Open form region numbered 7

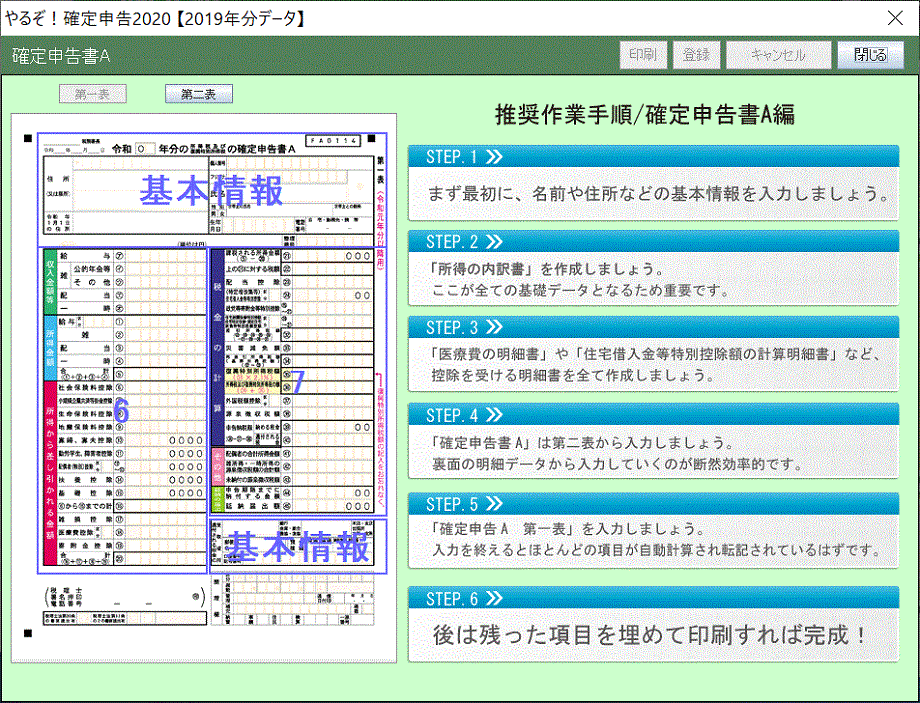[x=297, y=382]
